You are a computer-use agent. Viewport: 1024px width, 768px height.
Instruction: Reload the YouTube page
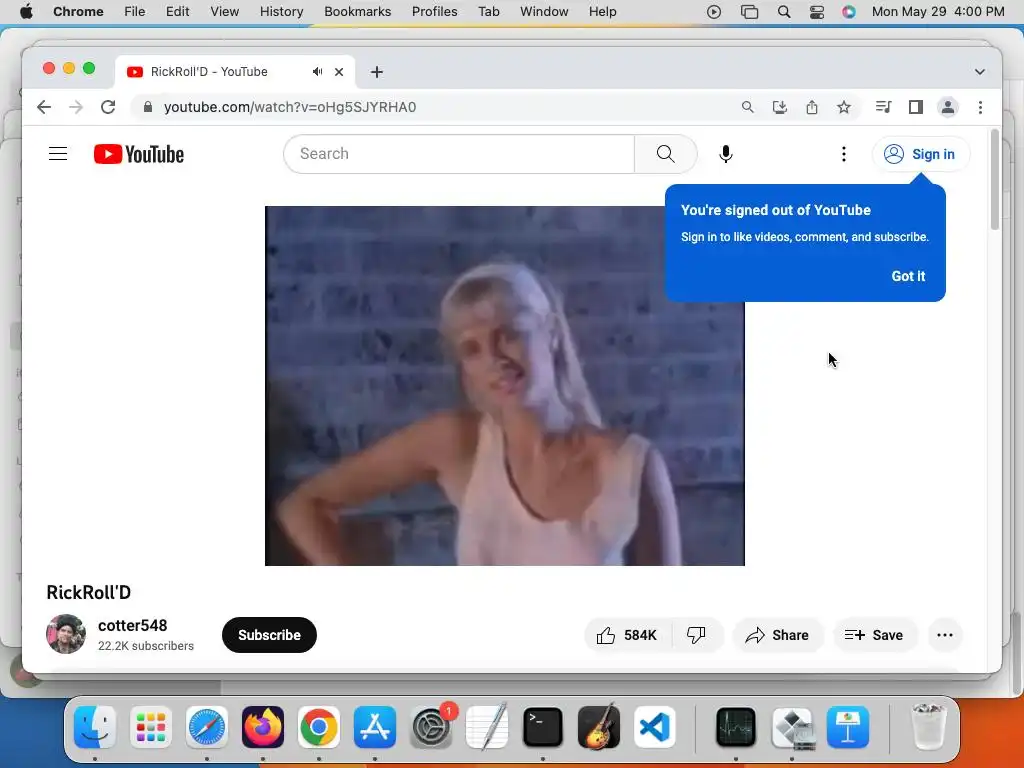(108, 107)
